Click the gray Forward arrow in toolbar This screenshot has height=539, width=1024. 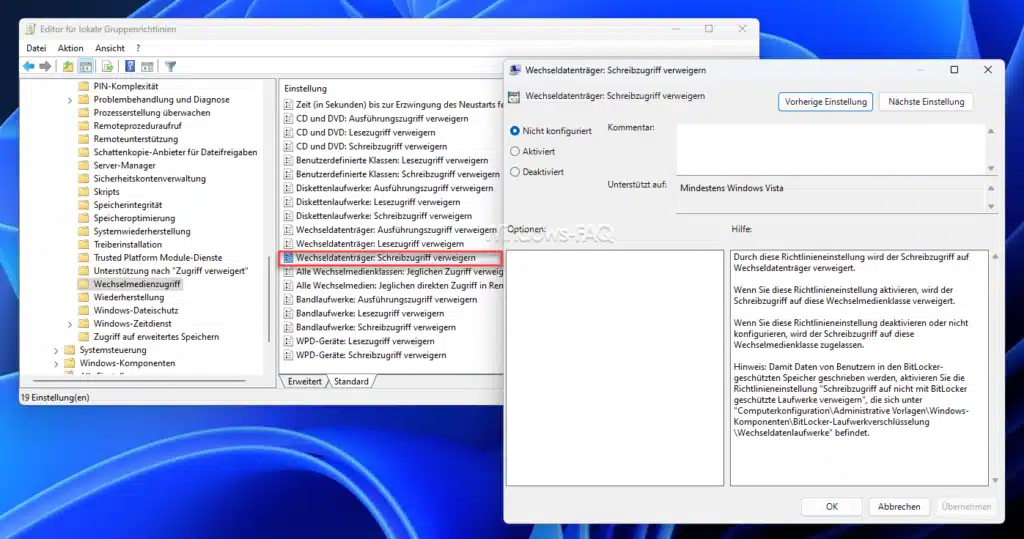tap(45, 66)
